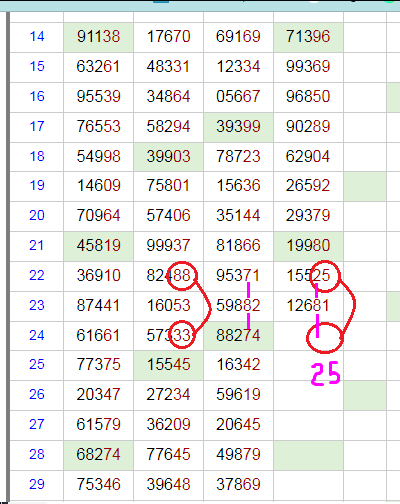Screen dimensions: 400x504
Task: Select the cell containing 91138
Action: [98, 37]
